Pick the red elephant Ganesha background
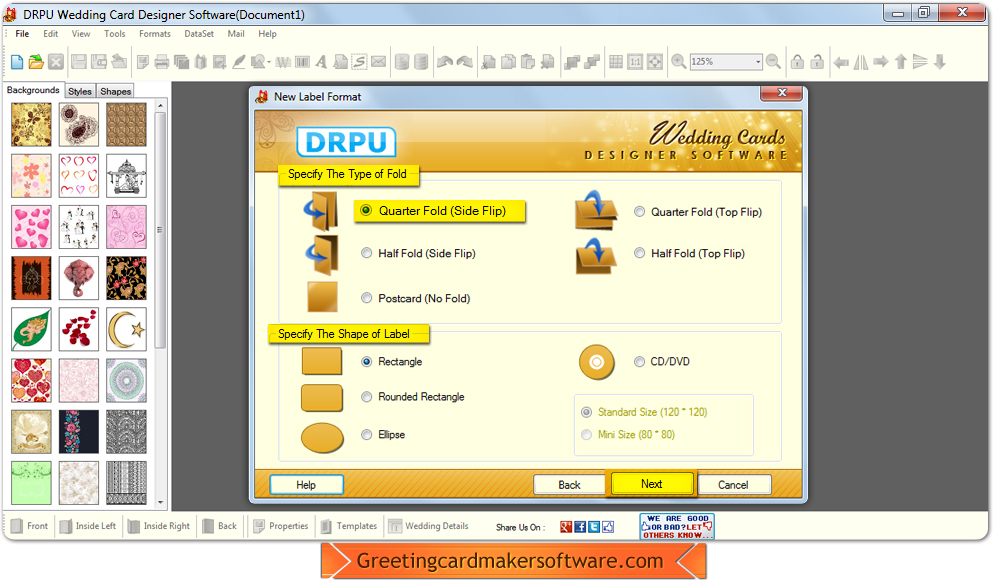Screen dimensions: 993x580 tap(79, 278)
